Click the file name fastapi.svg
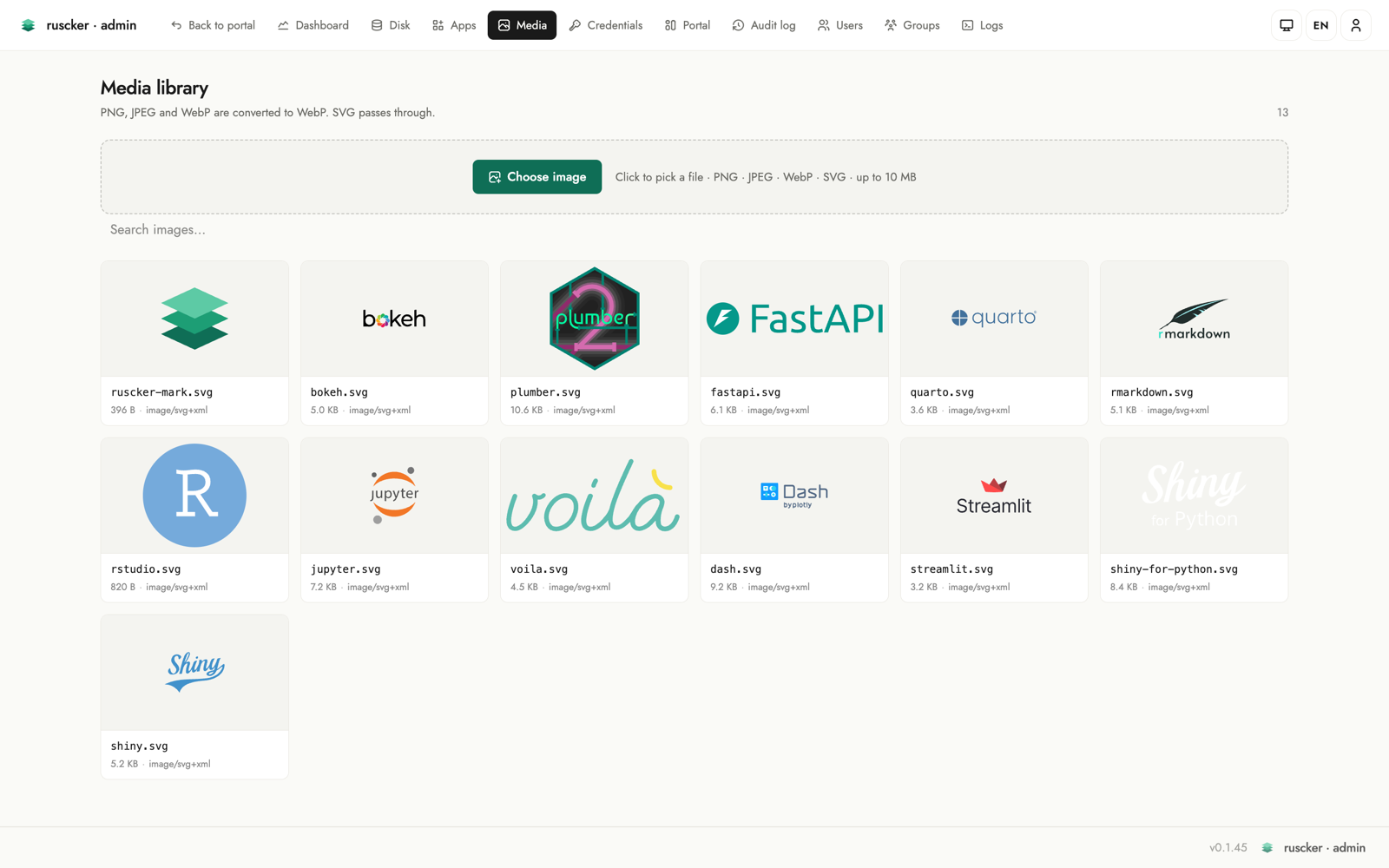 [x=746, y=392]
